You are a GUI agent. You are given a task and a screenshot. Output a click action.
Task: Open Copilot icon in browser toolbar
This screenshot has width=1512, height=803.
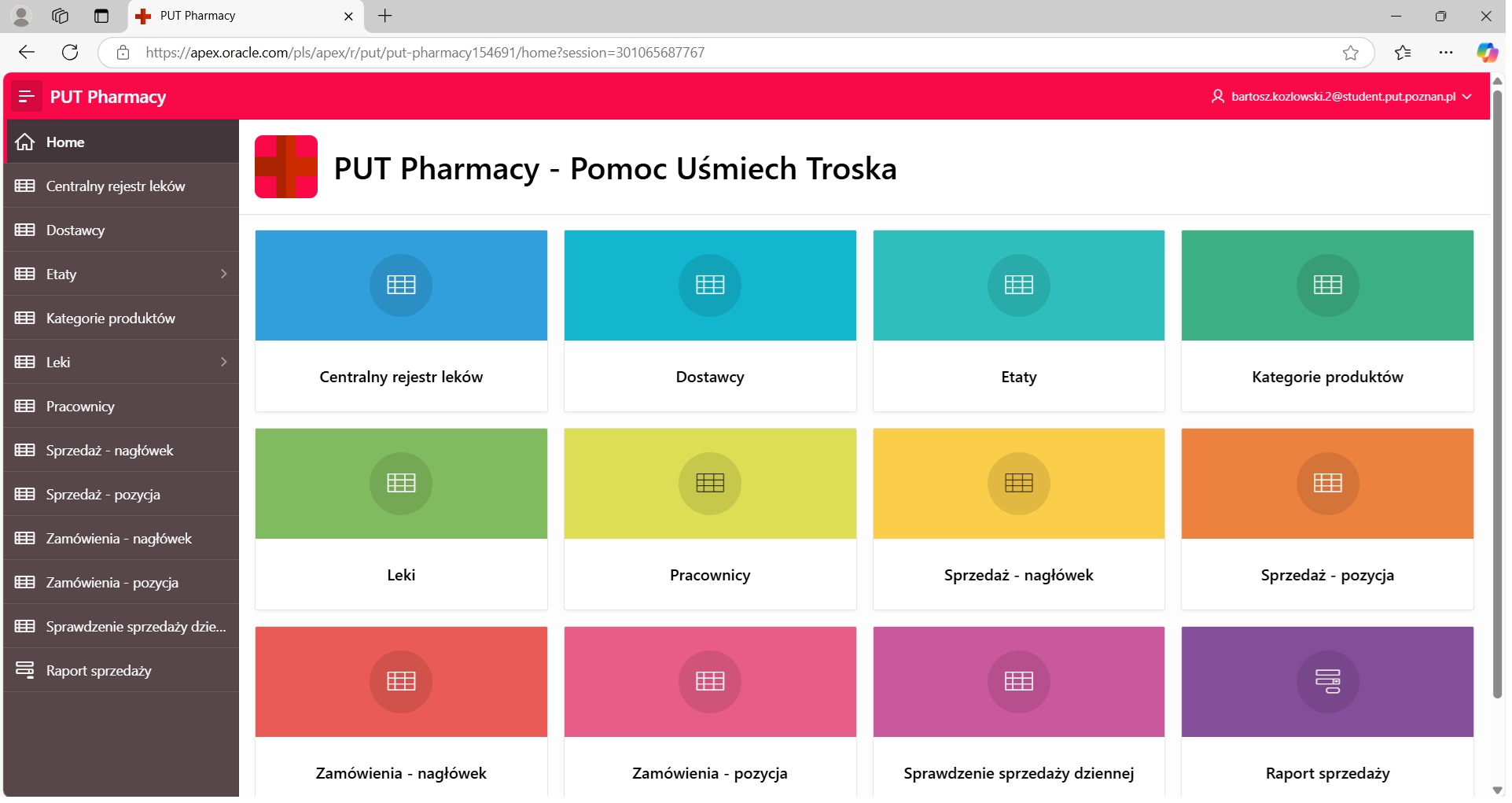pos(1487,53)
